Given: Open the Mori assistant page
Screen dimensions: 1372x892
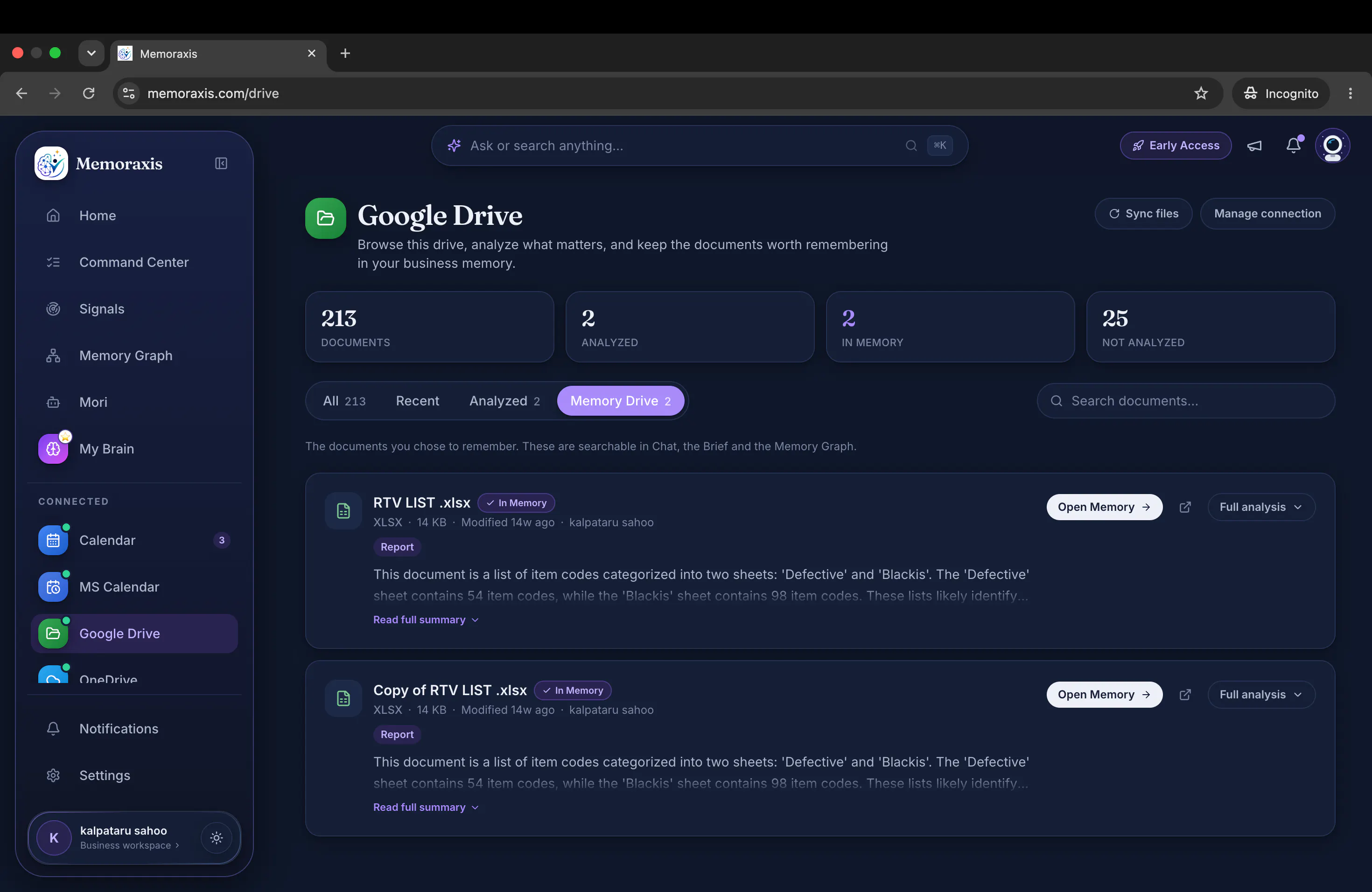Looking at the screenshot, I should 134,402.
